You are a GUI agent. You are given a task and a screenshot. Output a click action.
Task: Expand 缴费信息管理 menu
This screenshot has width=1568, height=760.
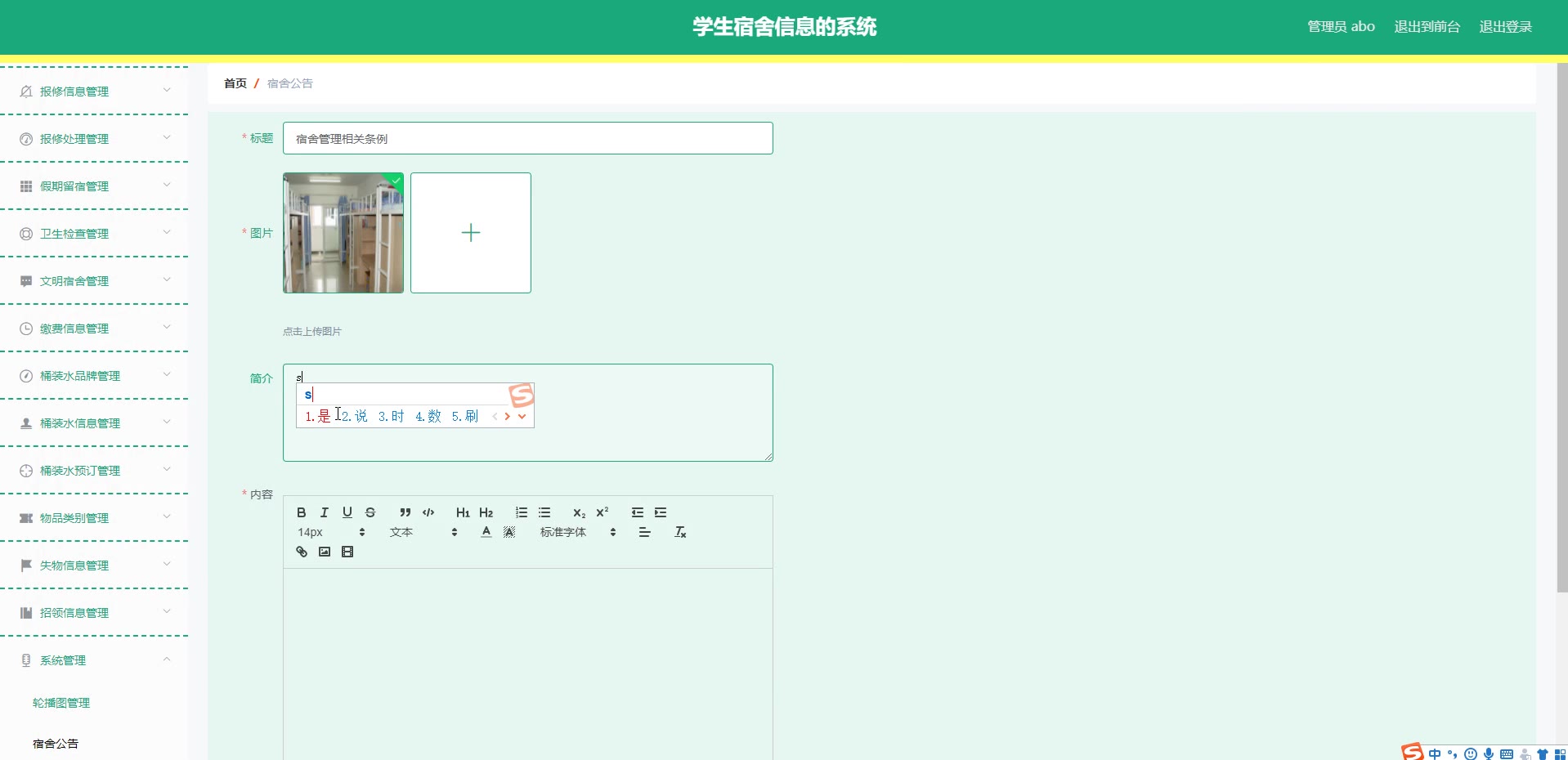pyautogui.click(x=94, y=329)
